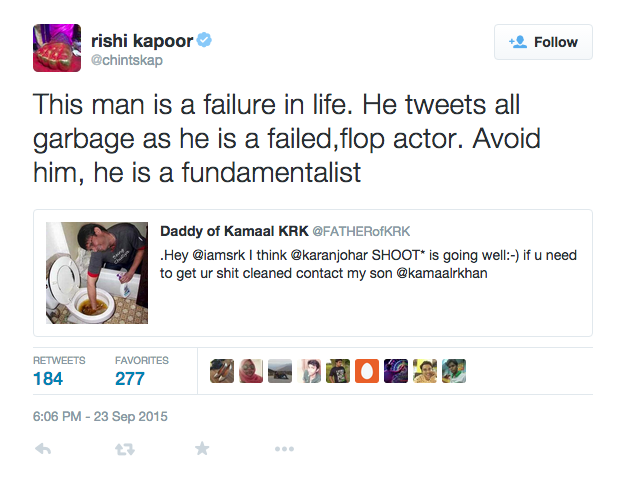627x486 pixels.
Task: Open the blue verified badge
Action: tap(203, 40)
